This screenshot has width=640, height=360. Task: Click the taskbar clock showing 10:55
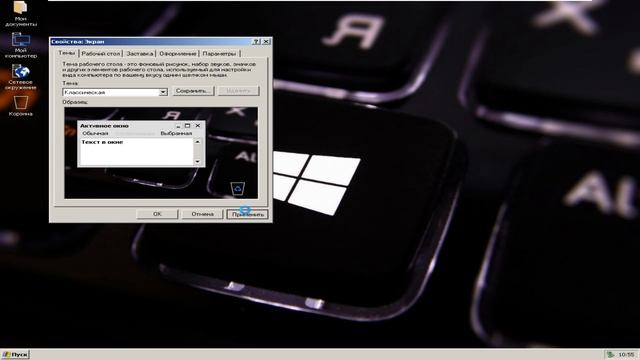coord(626,354)
